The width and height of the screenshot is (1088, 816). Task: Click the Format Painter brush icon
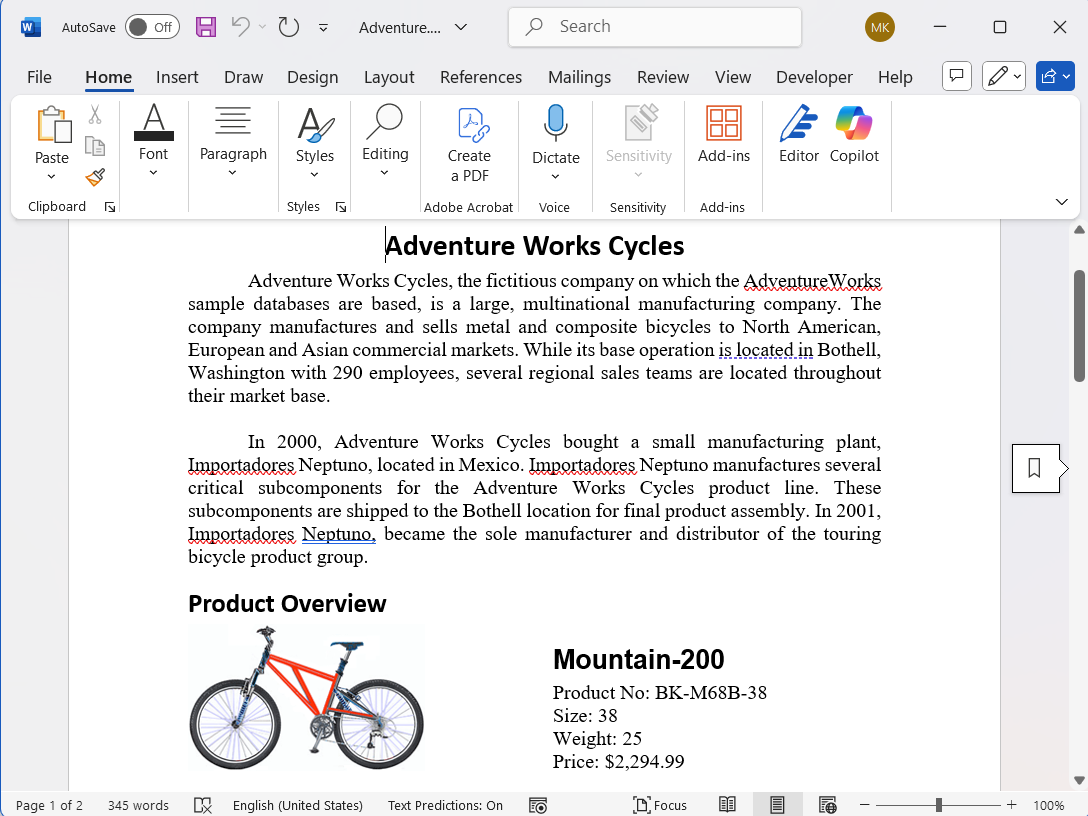[95, 177]
